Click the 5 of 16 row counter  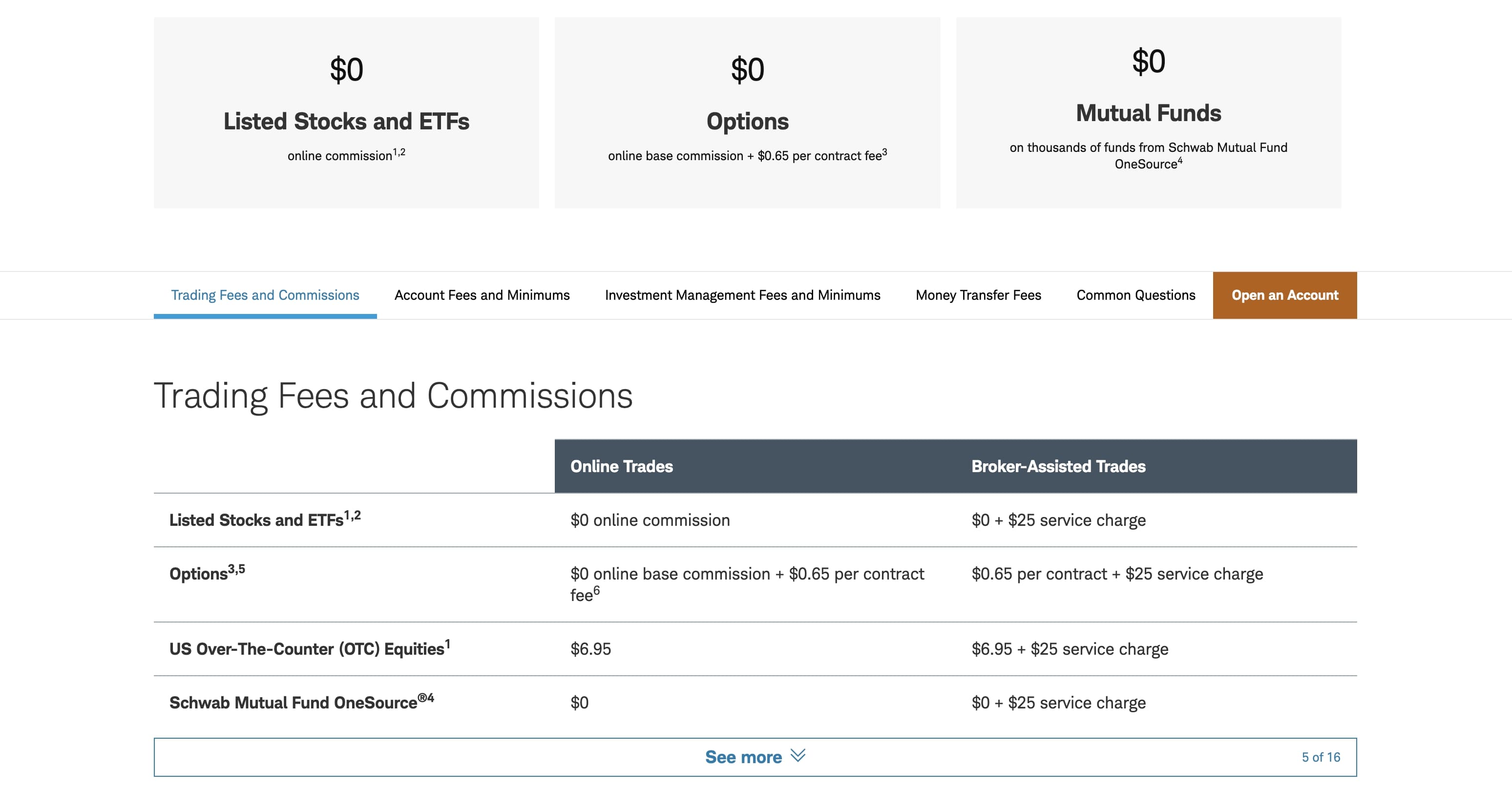[1321, 757]
